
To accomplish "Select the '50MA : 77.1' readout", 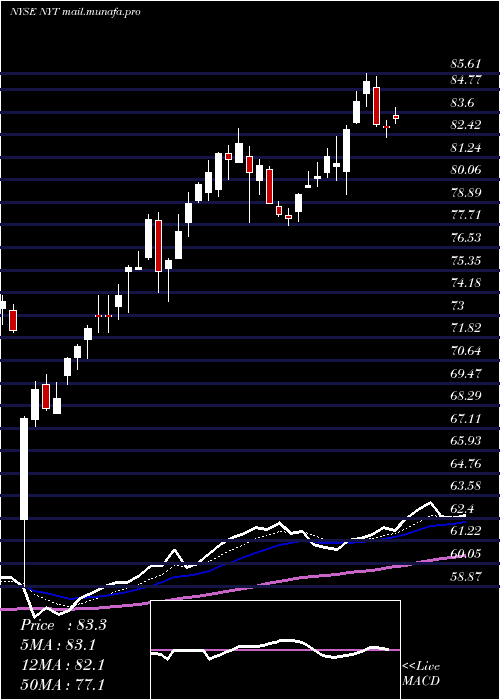I will pos(62,684).
